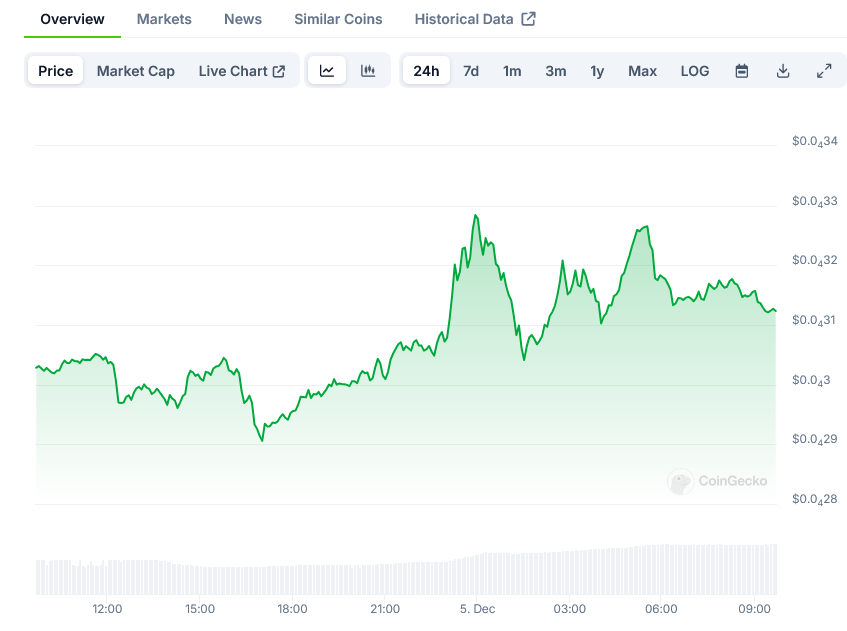
Task: Toggle LOG scale on the chart
Action: [695, 71]
